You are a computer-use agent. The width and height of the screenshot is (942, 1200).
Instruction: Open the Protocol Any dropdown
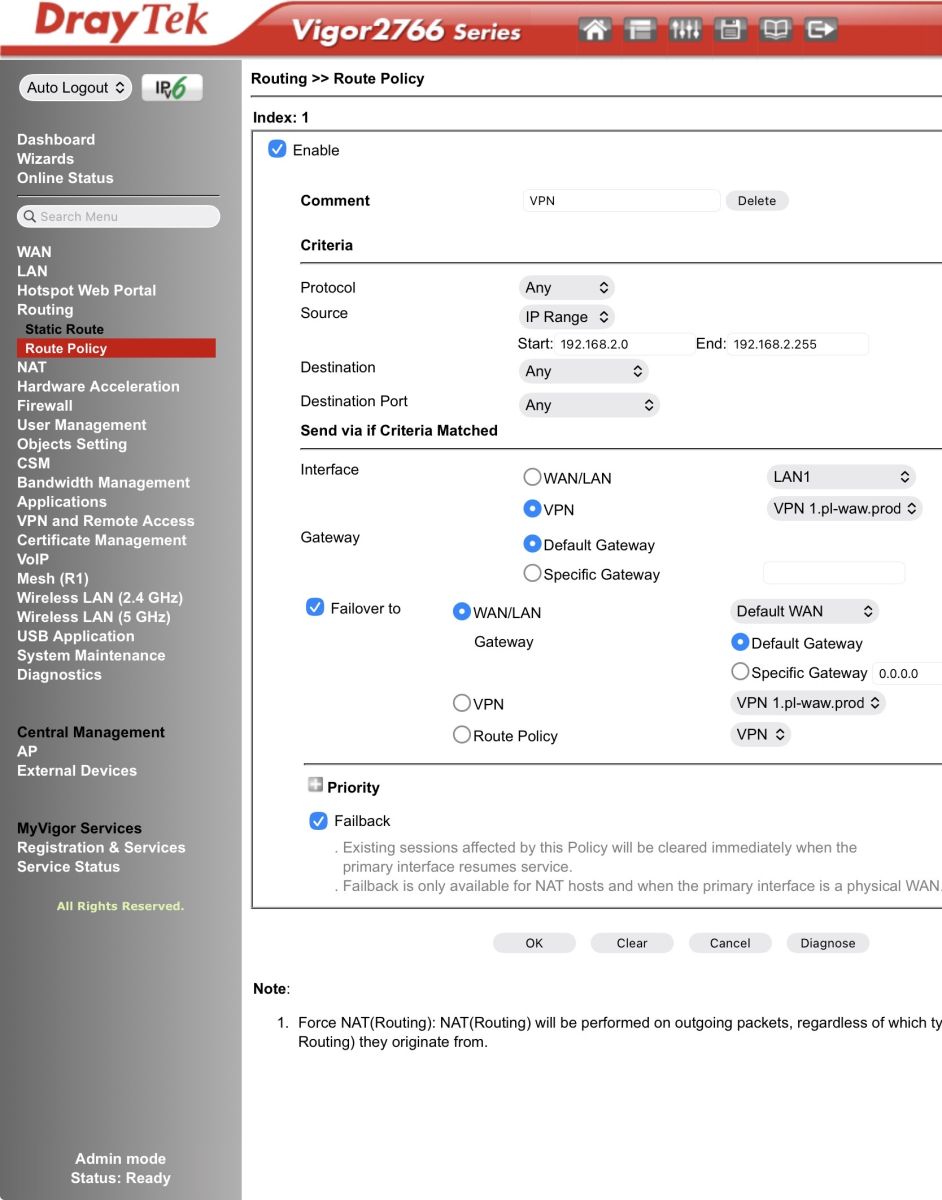(566, 288)
